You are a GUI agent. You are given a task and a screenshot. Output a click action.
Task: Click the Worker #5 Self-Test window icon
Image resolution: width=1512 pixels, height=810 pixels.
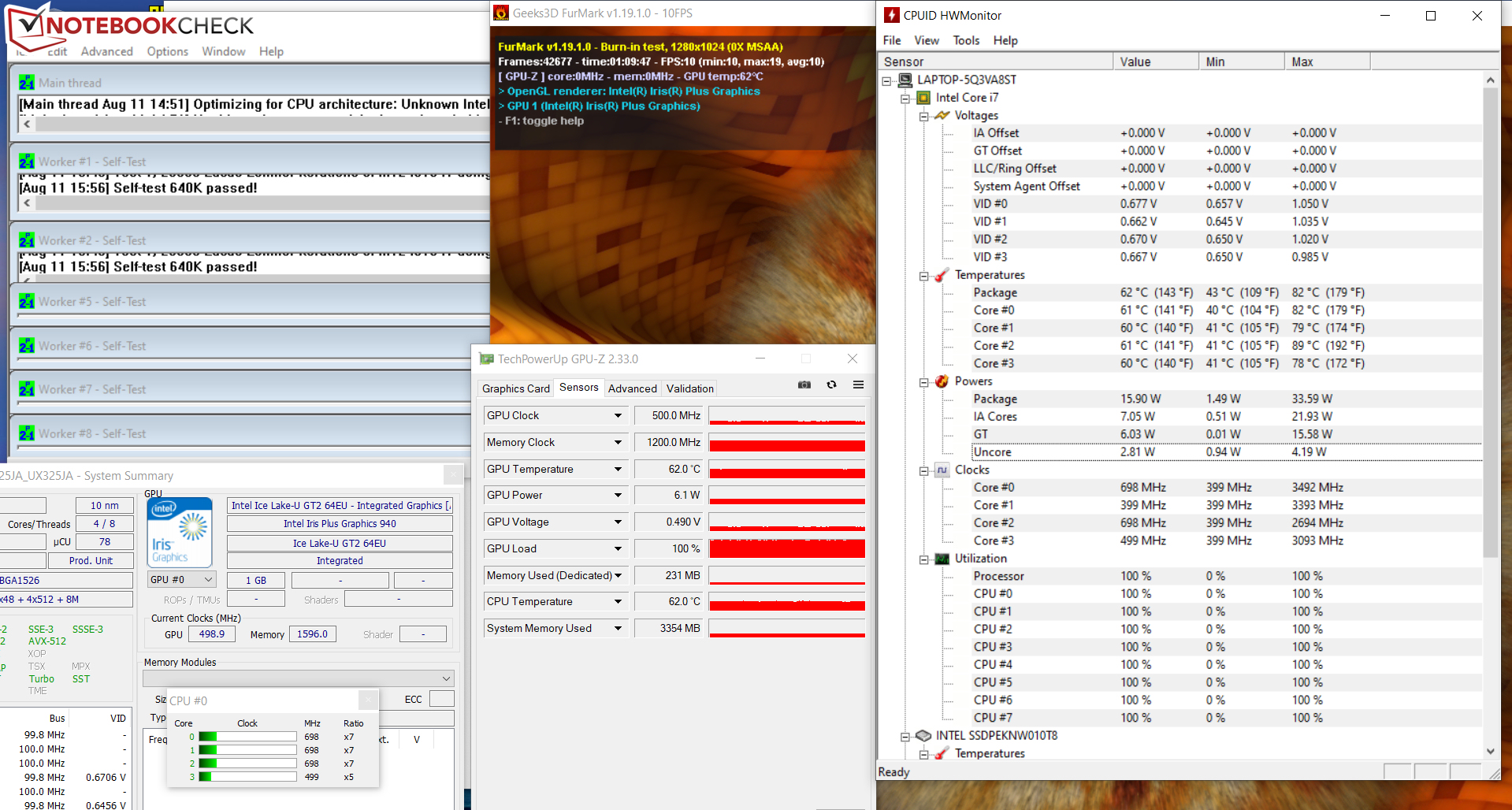tap(27, 302)
